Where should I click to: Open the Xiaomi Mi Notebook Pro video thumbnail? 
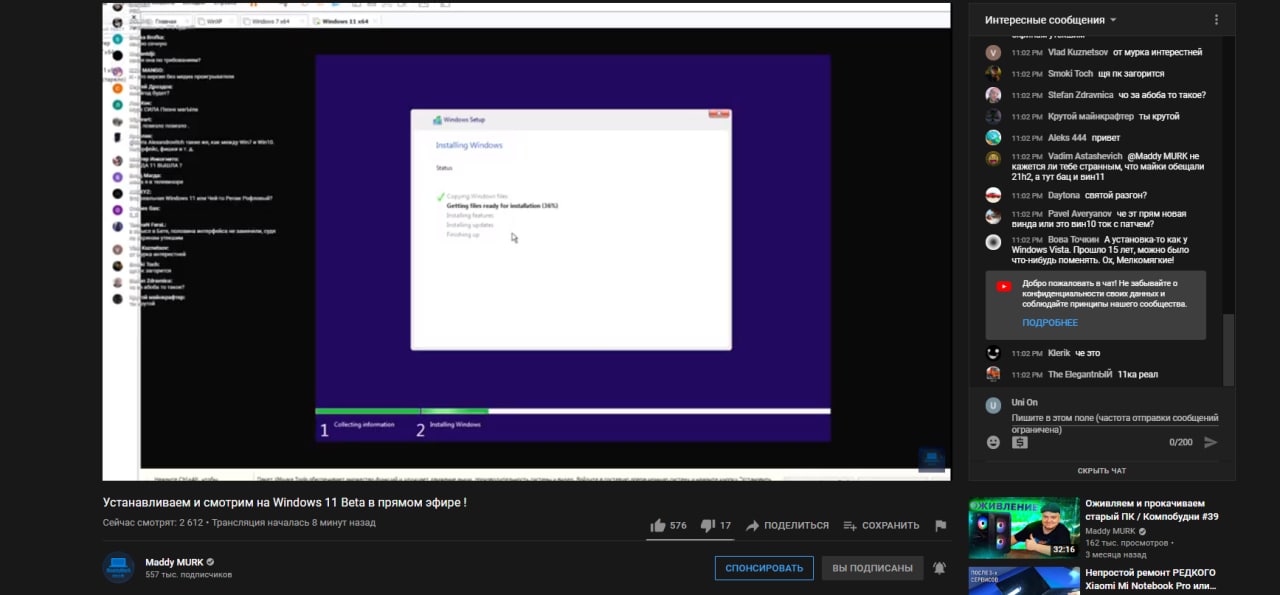(1024, 581)
